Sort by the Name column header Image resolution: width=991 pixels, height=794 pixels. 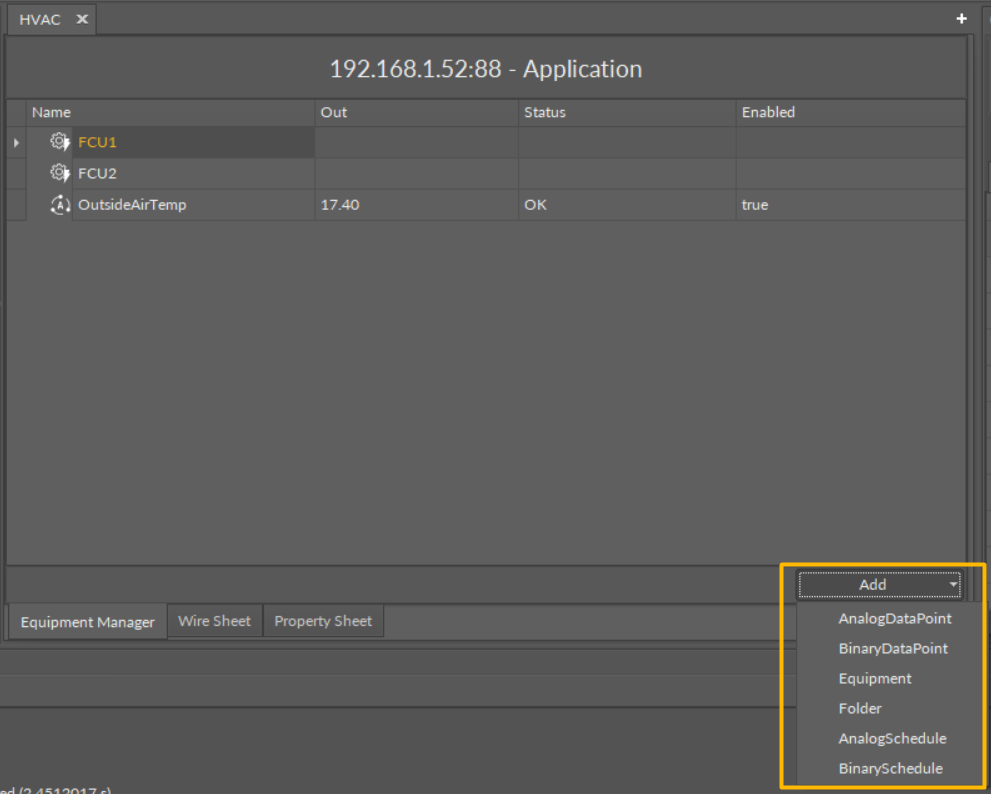(x=51, y=112)
